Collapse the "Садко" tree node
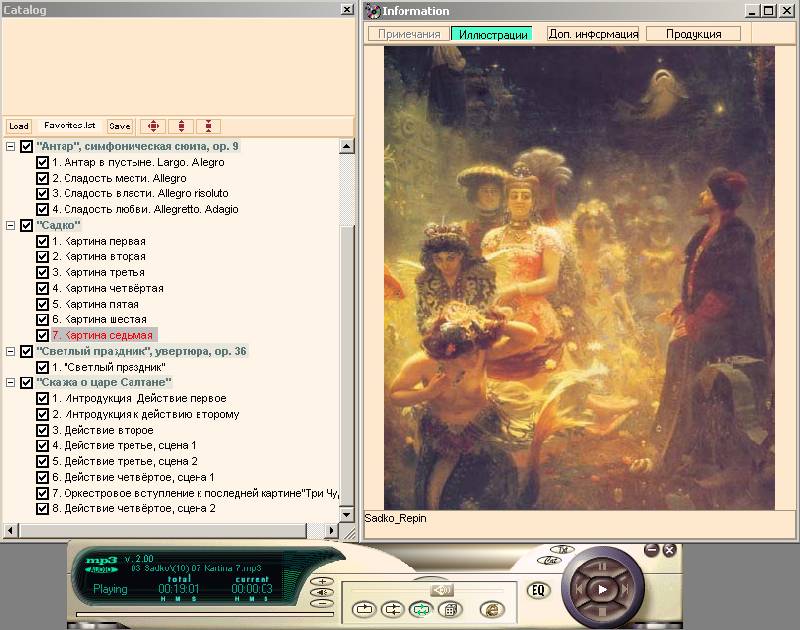The width and height of the screenshot is (800, 630). [10, 225]
